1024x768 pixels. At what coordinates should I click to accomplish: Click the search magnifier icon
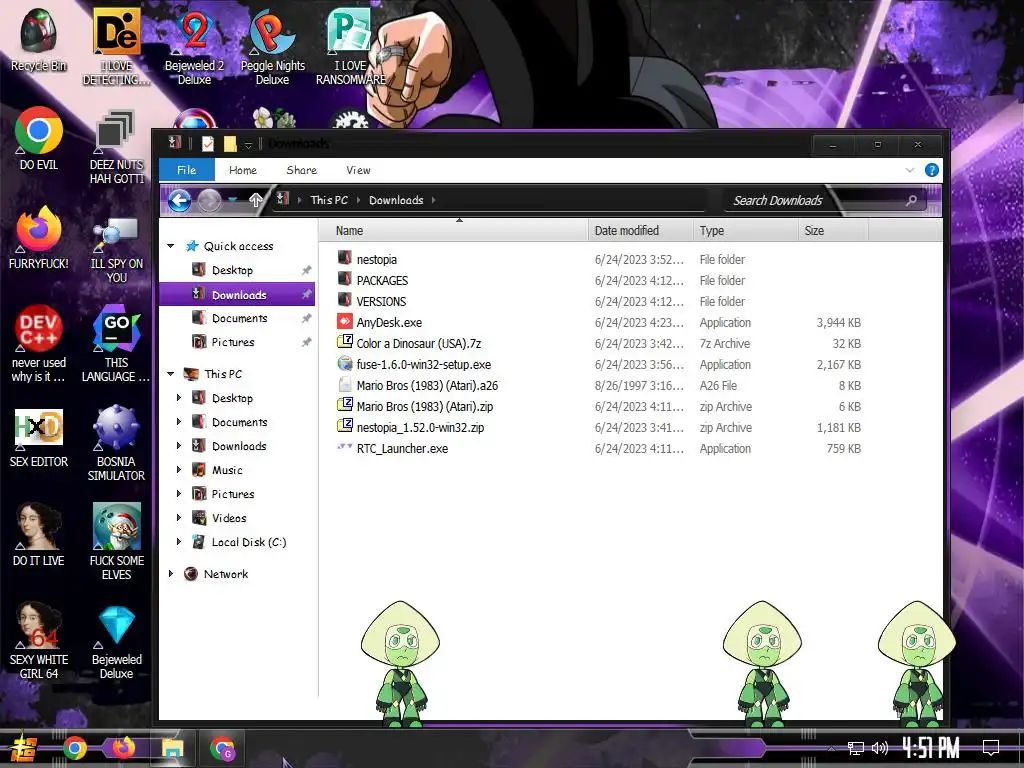(x=911, y=200)
